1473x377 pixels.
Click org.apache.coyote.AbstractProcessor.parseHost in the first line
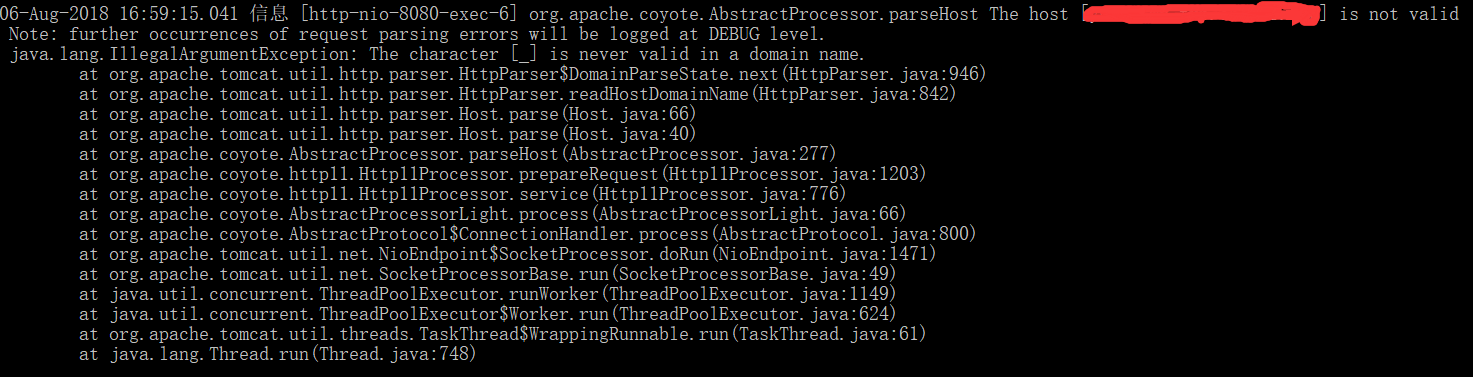(x=750, y=14)
